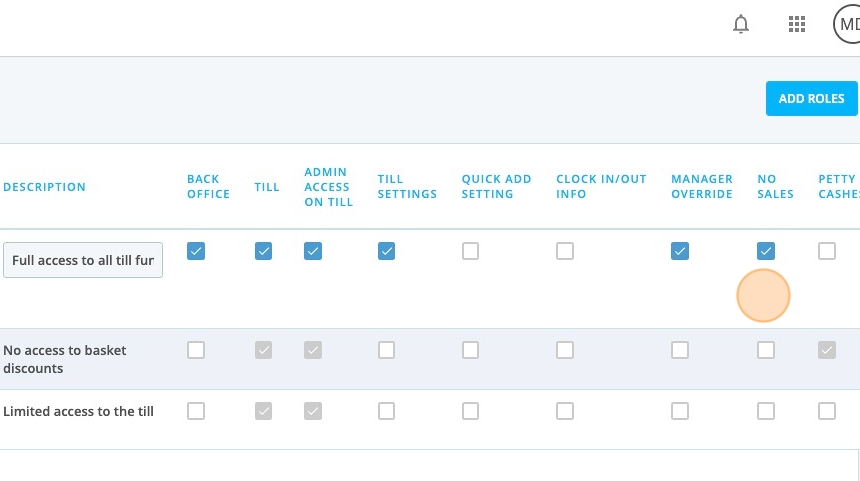Click the ADD ROLES button
Screen dimensions: 860x481
point(811,99)
